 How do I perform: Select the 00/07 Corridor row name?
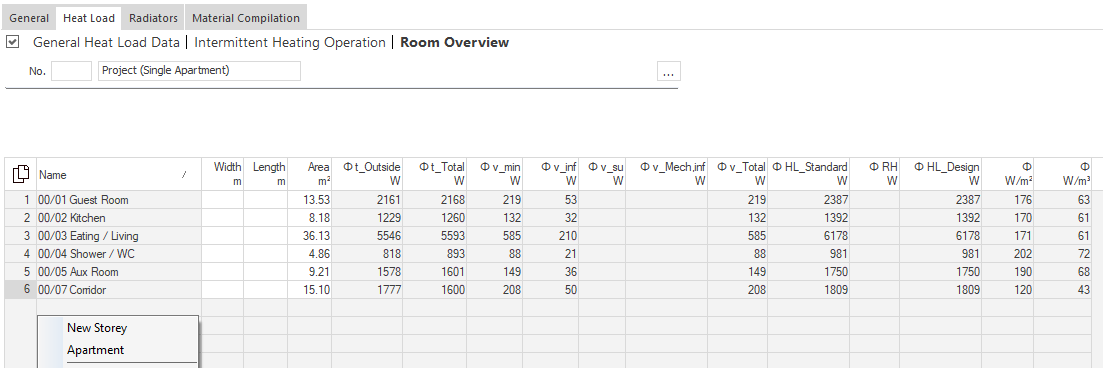[x=119, y=290]
